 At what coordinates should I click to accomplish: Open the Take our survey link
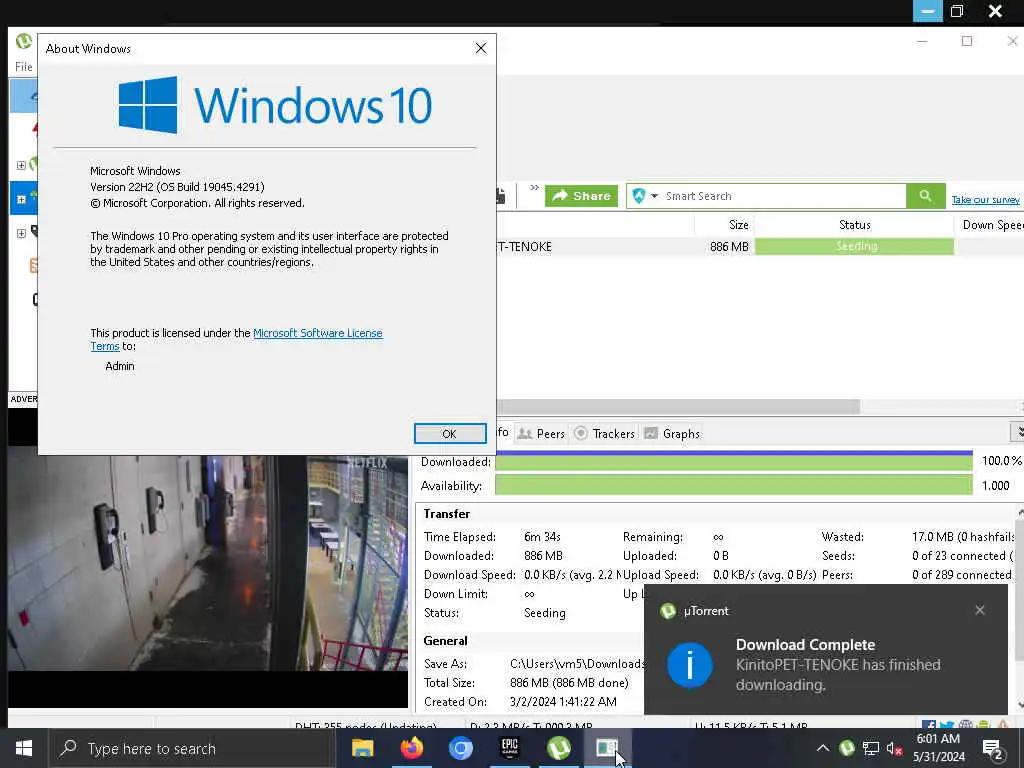click(x=985, y=200)
